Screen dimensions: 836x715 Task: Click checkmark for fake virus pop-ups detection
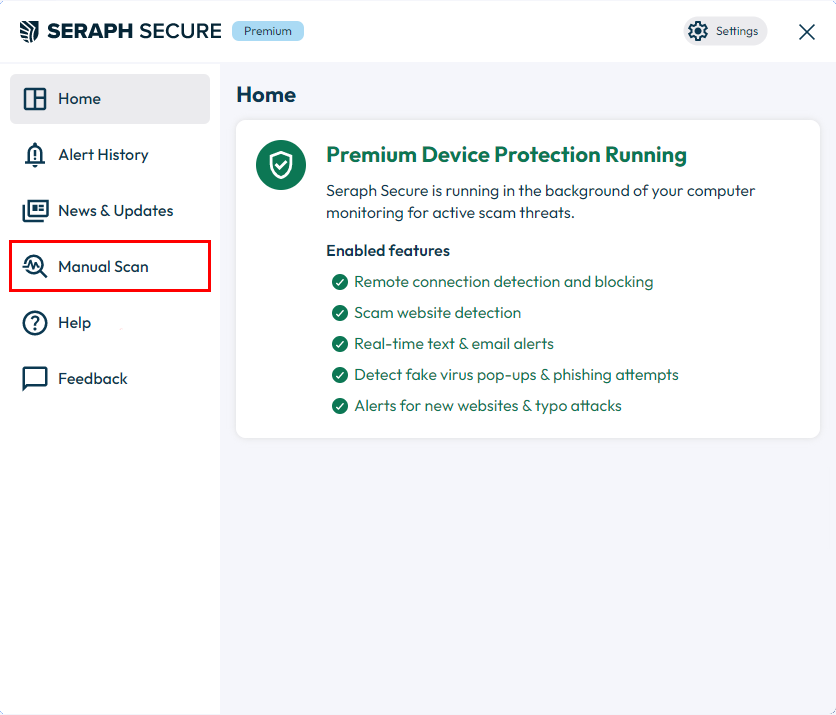pos(340,375)
